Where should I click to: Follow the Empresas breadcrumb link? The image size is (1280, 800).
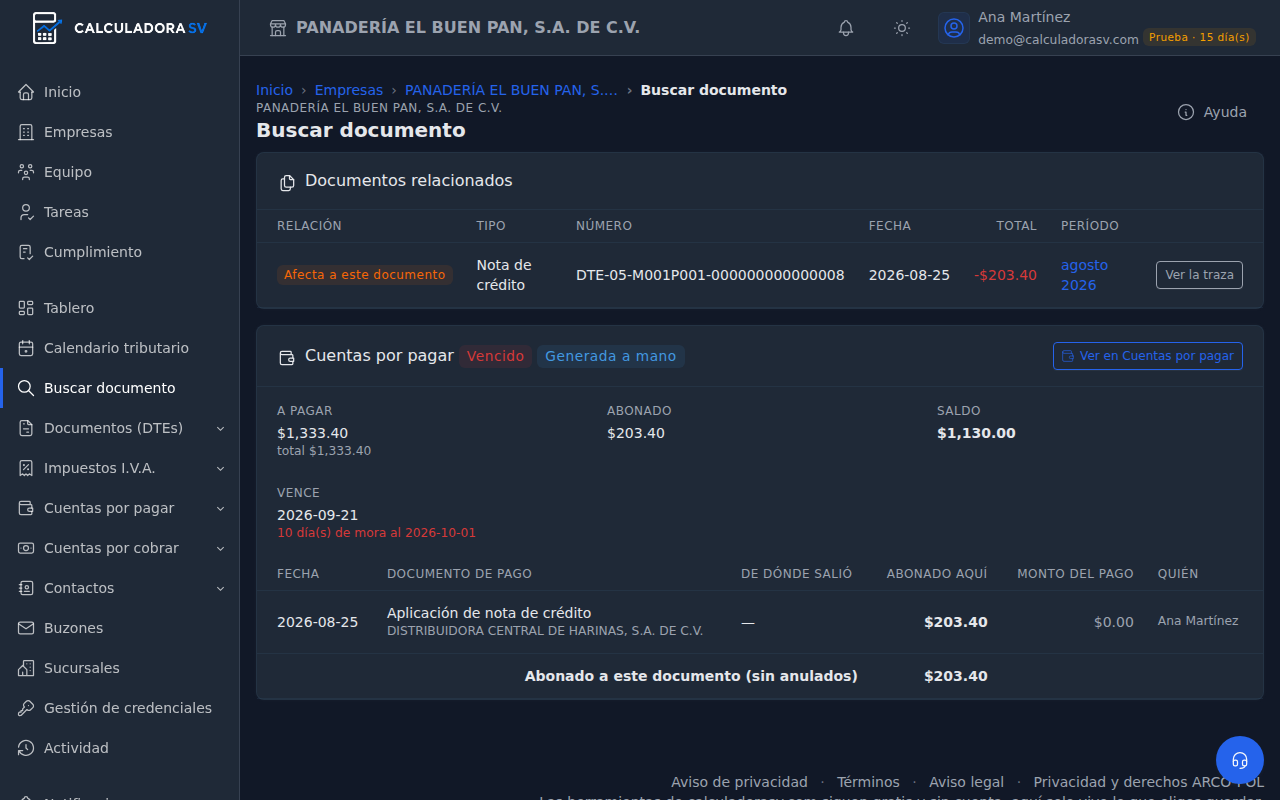point(349,90)
